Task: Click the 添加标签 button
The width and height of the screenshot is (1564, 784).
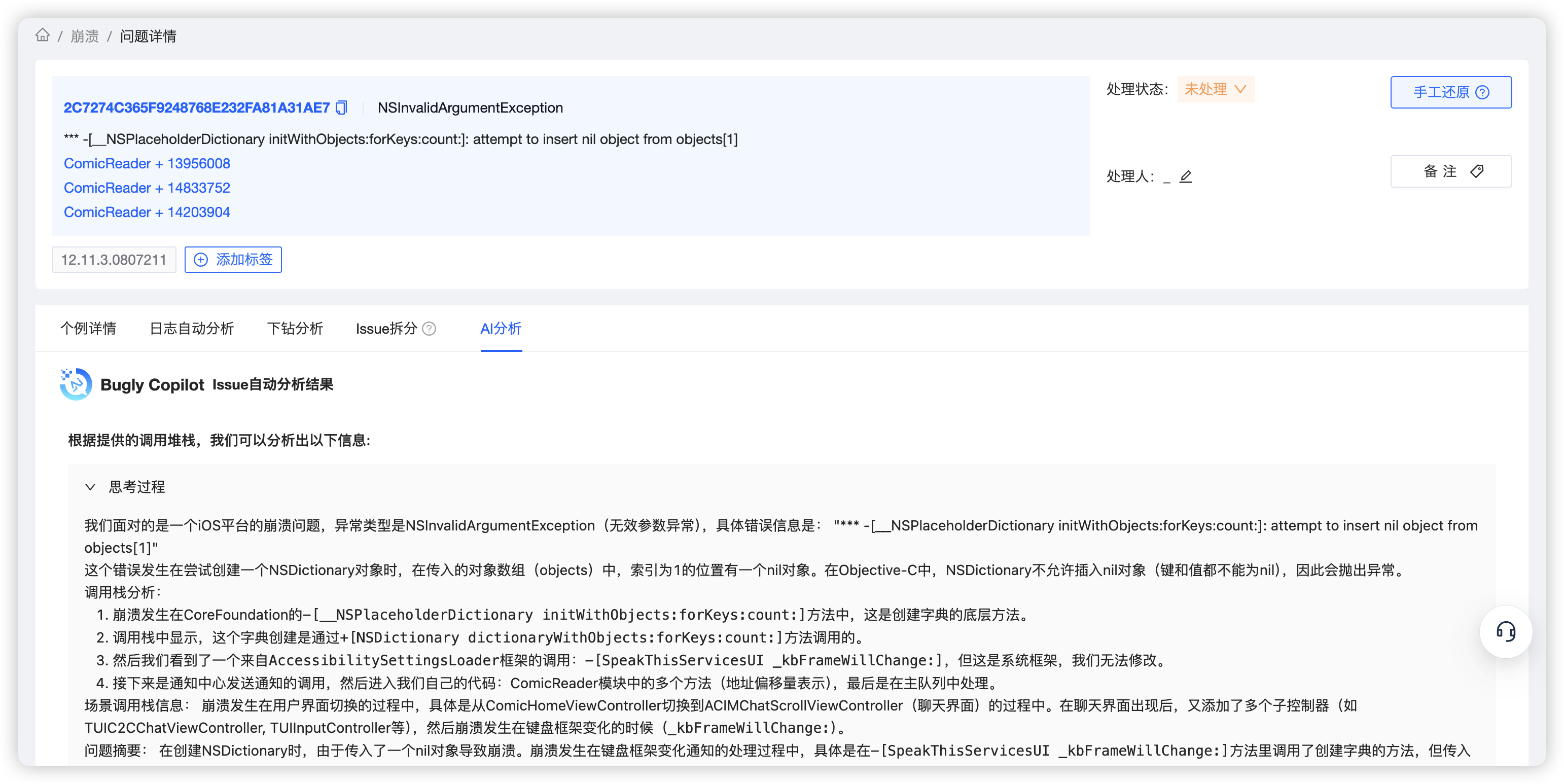Action: click(233, 260)
